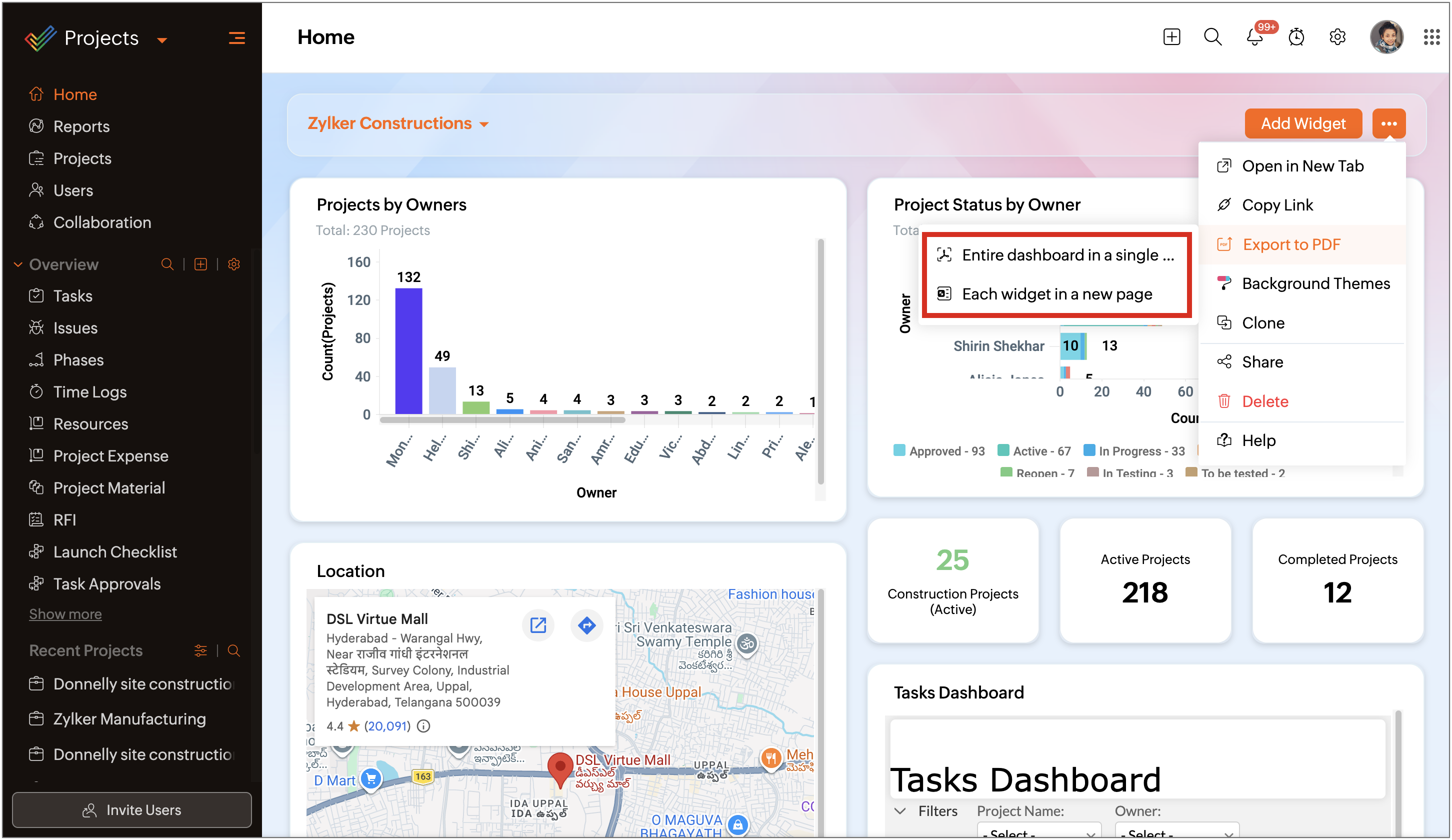The image size is (1452, 840).
Task: Collapse the Filters section in Tasks Dashboard
Action: pyautogui.click(x=899, y=811)
